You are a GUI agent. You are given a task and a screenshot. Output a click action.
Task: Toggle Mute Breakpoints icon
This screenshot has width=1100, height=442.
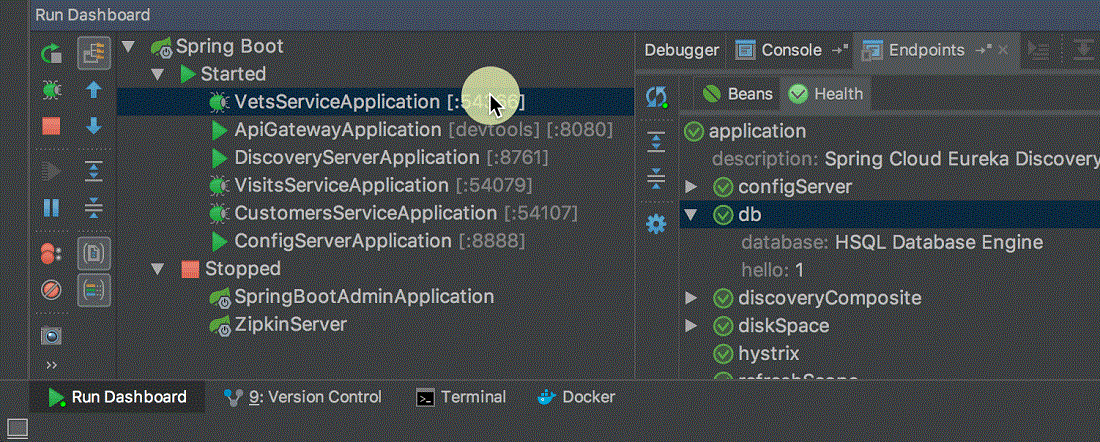pyautogui.click(x=51, y=289)
